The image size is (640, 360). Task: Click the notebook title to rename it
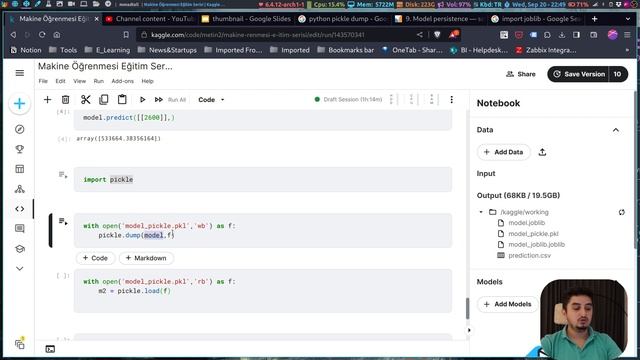(105, 66)
